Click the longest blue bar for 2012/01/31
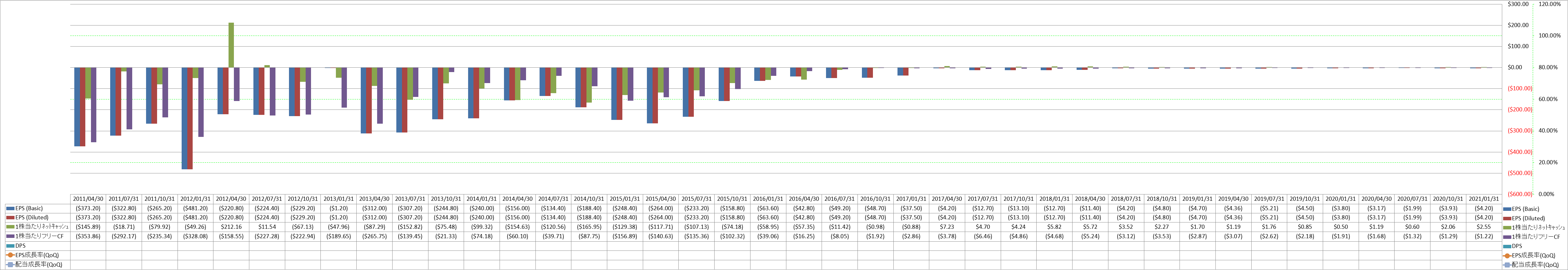Screen dimensions: 1568x270 click(x=184, y=118)
